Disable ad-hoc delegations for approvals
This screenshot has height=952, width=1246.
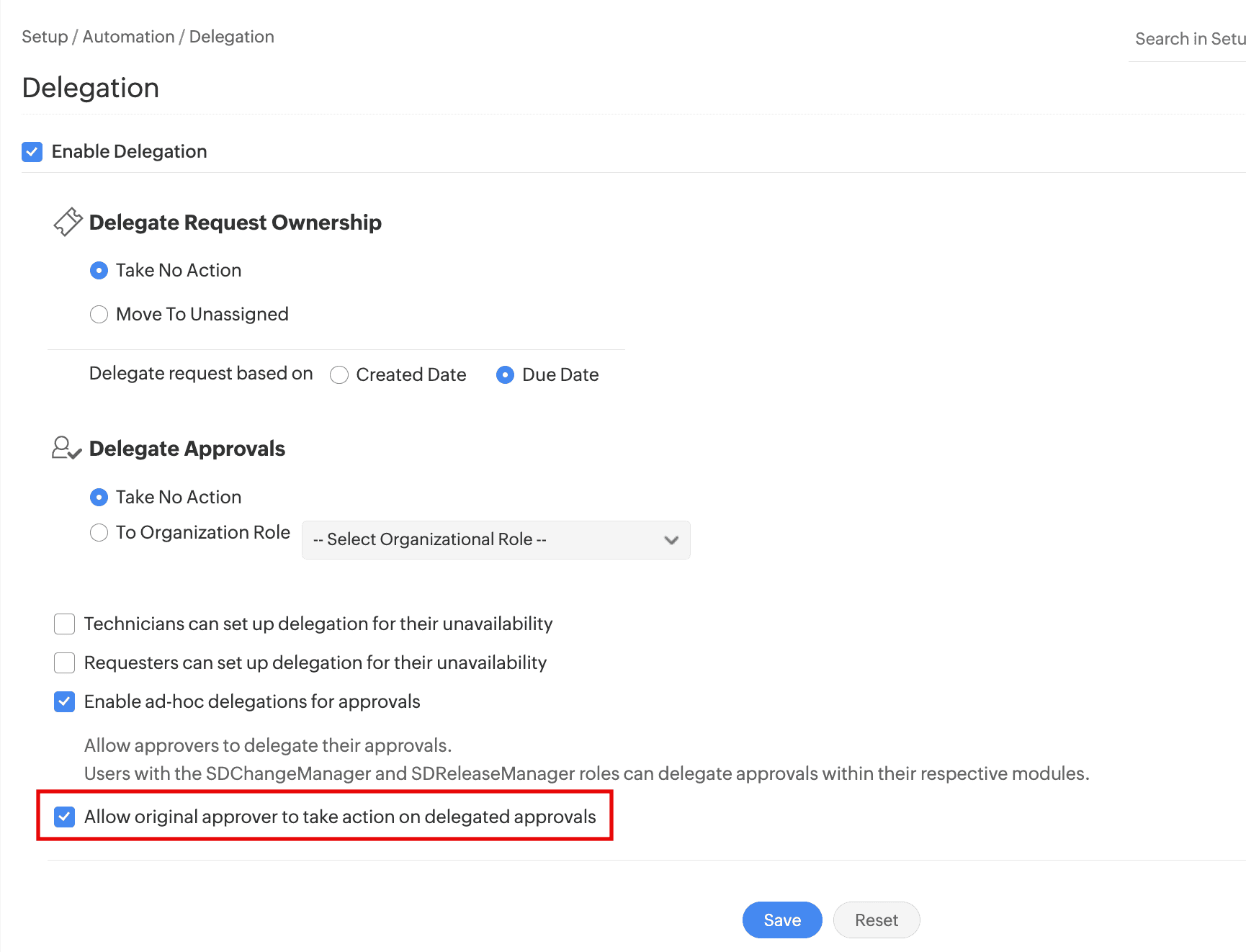coord(64,701)
